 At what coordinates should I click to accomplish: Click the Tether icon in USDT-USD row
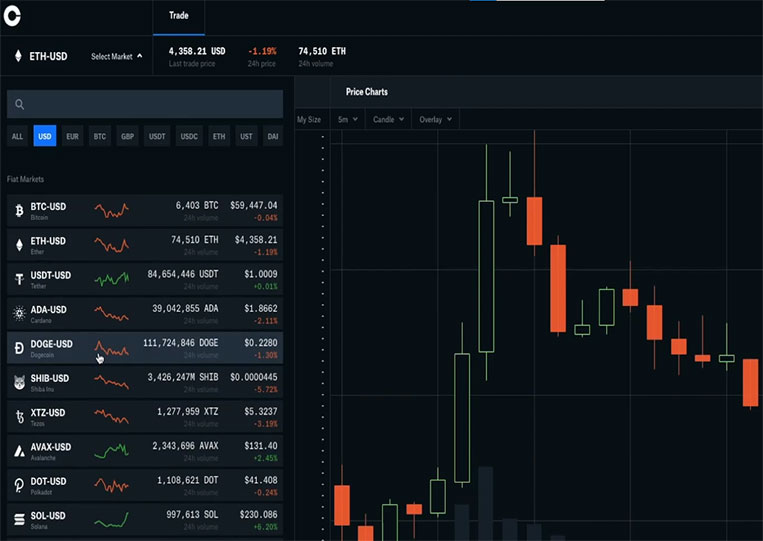19,279
